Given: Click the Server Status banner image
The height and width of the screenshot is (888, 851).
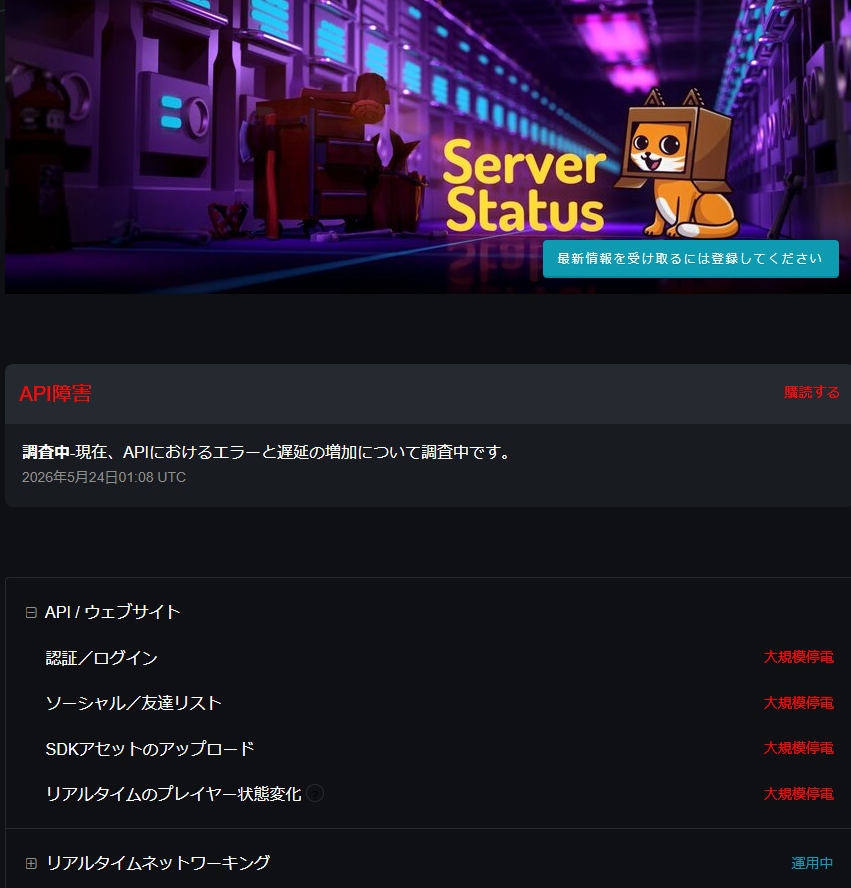Looking at the screenshot, I should [x=427, y=147].
